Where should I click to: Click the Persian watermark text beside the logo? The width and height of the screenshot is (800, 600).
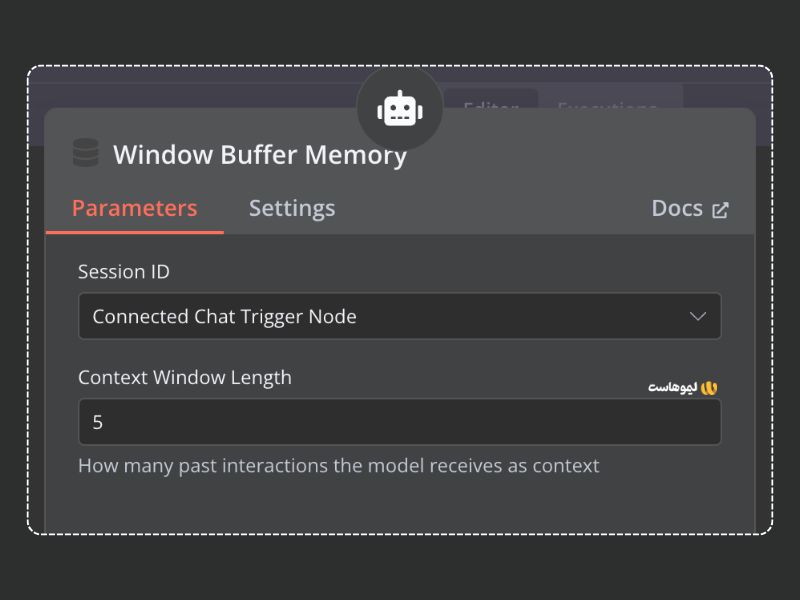point(671,388)
